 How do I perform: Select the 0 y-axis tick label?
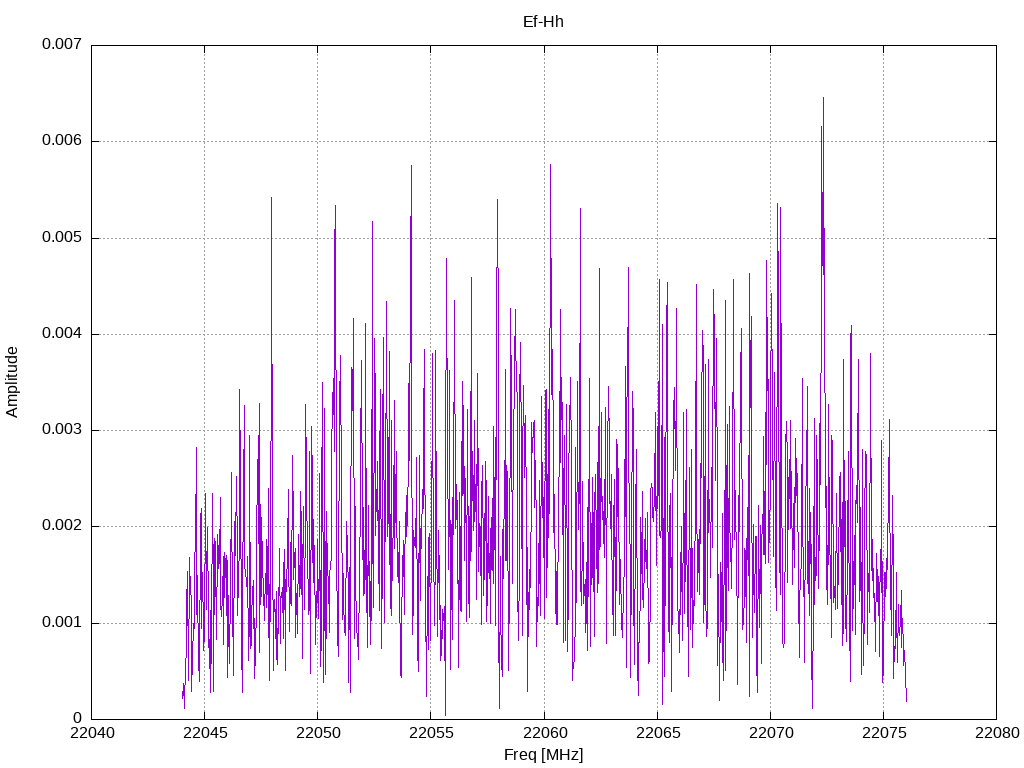tap(77, 719)
